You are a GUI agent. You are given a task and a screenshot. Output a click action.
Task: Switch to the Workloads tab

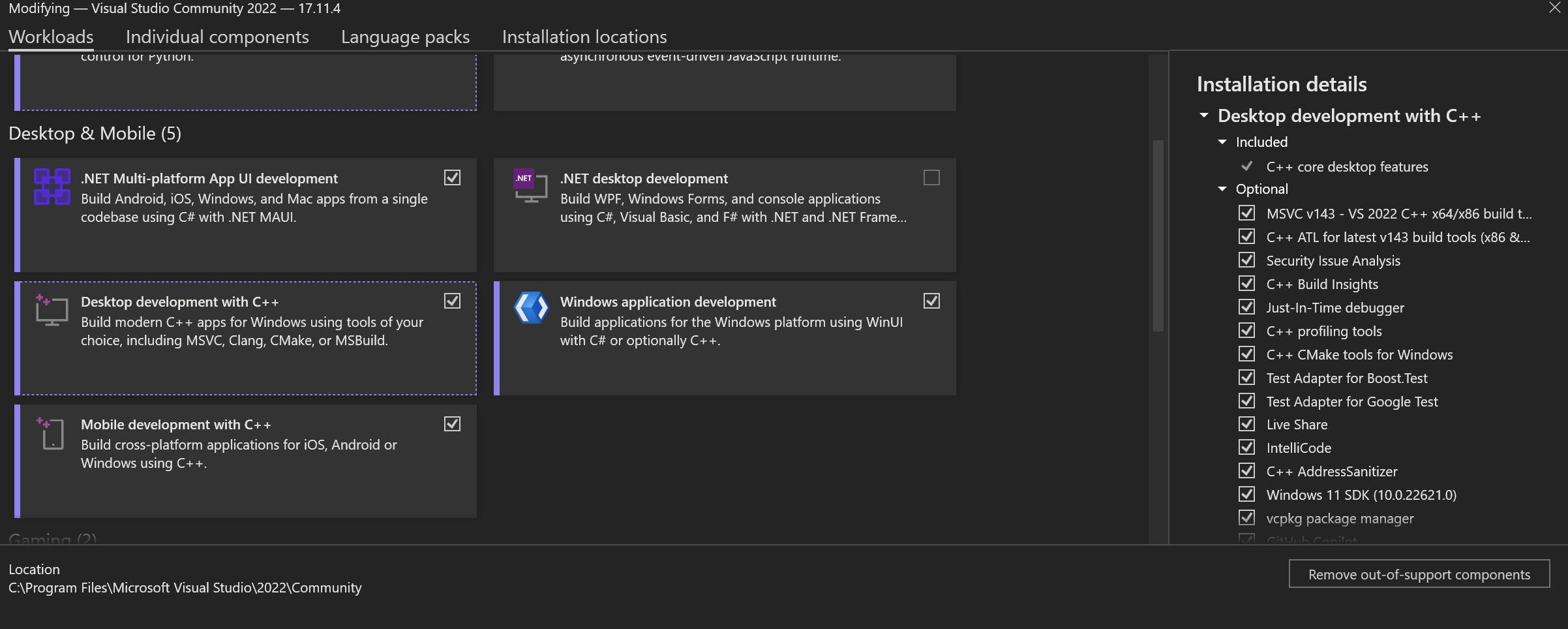click(51, 37)
